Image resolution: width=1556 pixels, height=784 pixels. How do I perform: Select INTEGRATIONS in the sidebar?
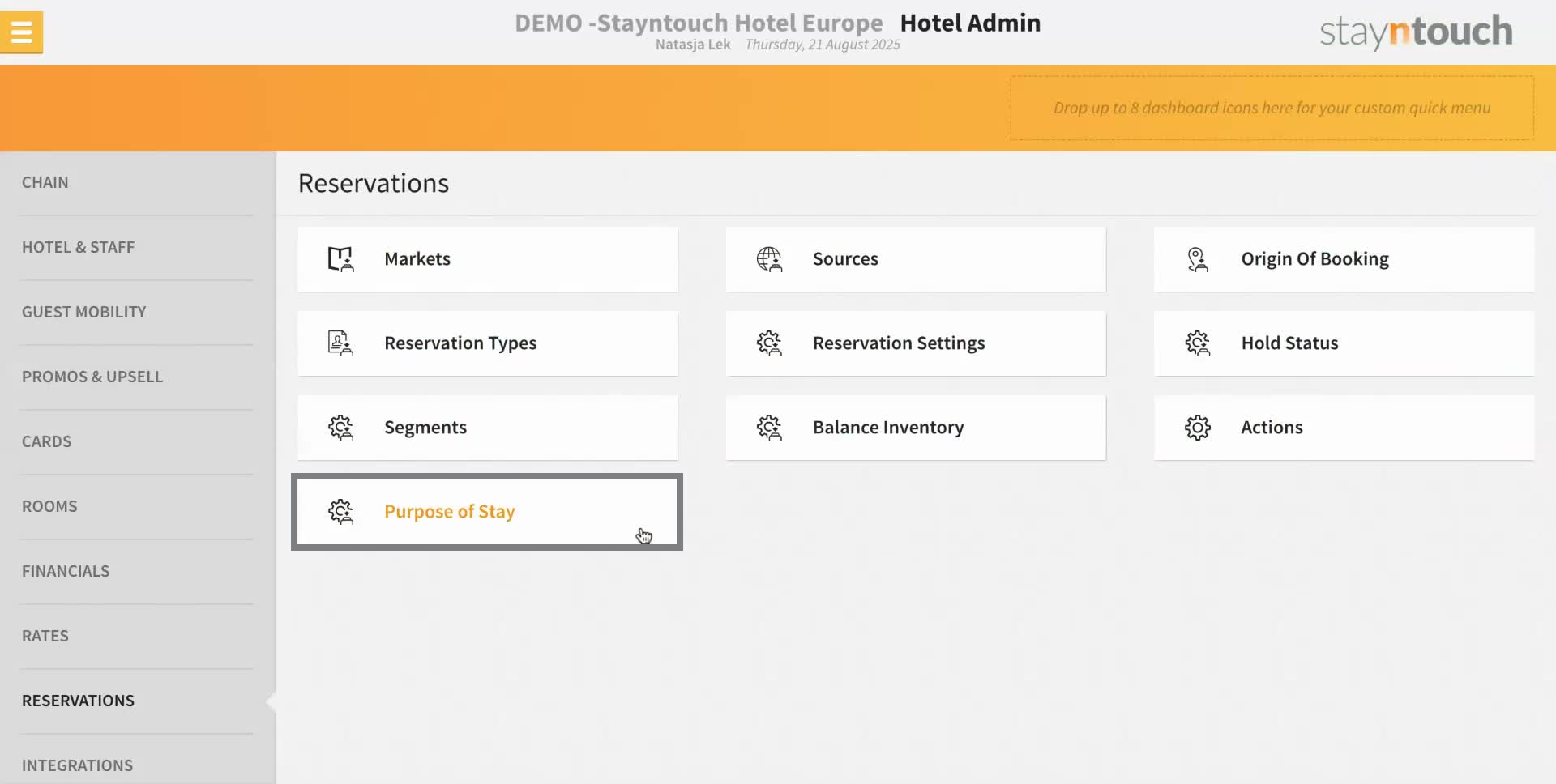click(78, 766)
